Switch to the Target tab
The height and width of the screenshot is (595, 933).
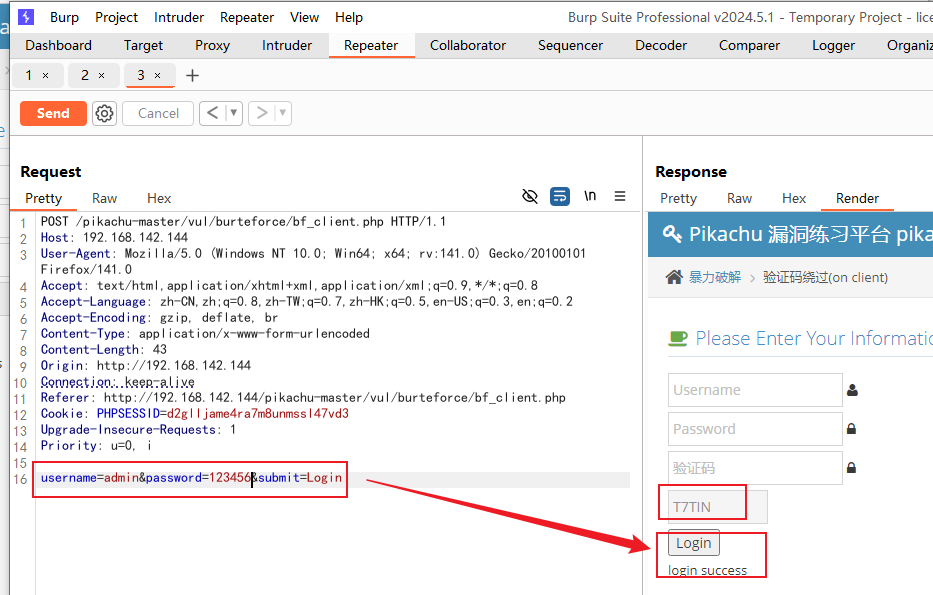[143, 45]
